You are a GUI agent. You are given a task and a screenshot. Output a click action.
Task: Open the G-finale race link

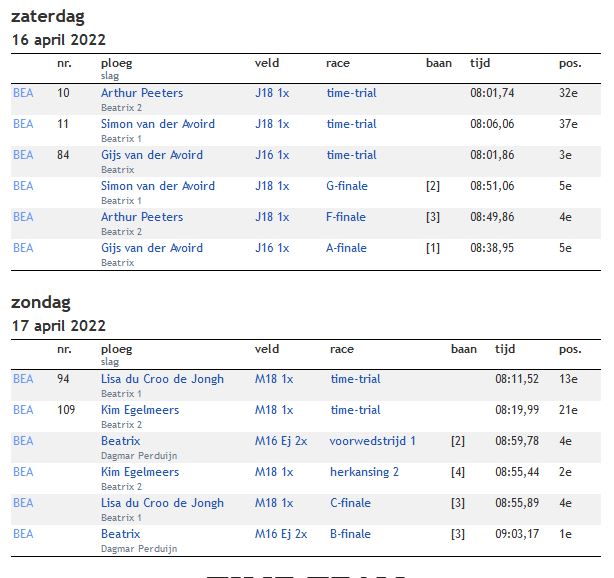point(347,186)
